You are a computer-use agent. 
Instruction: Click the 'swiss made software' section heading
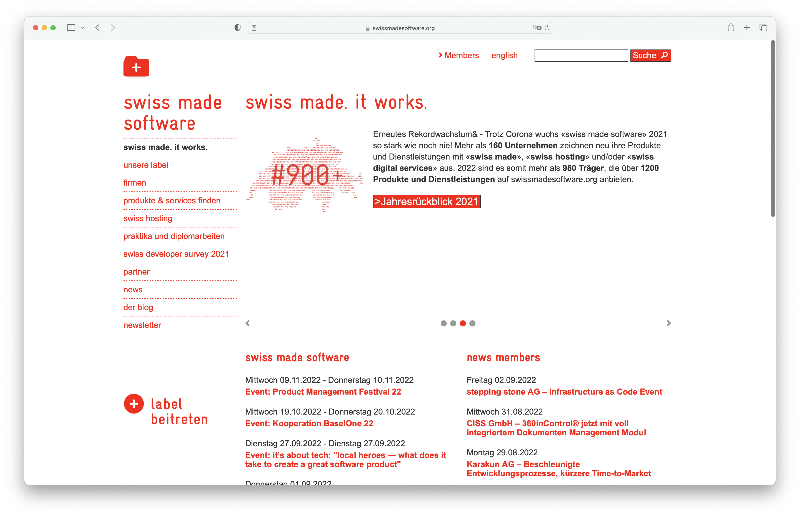click(x=297, y=357)
